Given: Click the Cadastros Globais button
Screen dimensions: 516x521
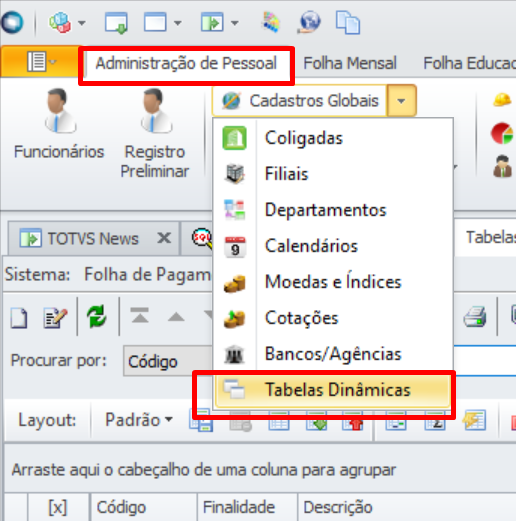Looking at the screenshot, I should tap(299, 101).
